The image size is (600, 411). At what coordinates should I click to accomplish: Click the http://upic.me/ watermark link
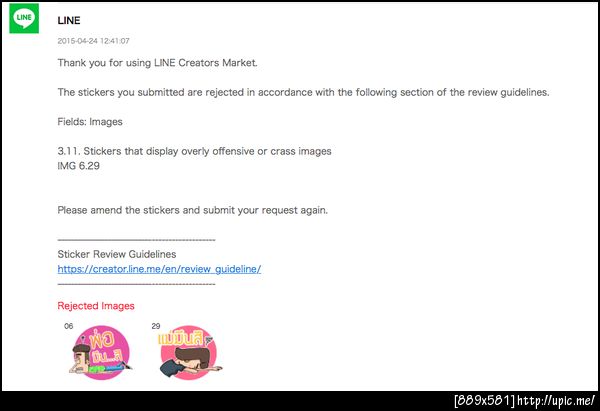pos(556,401)
